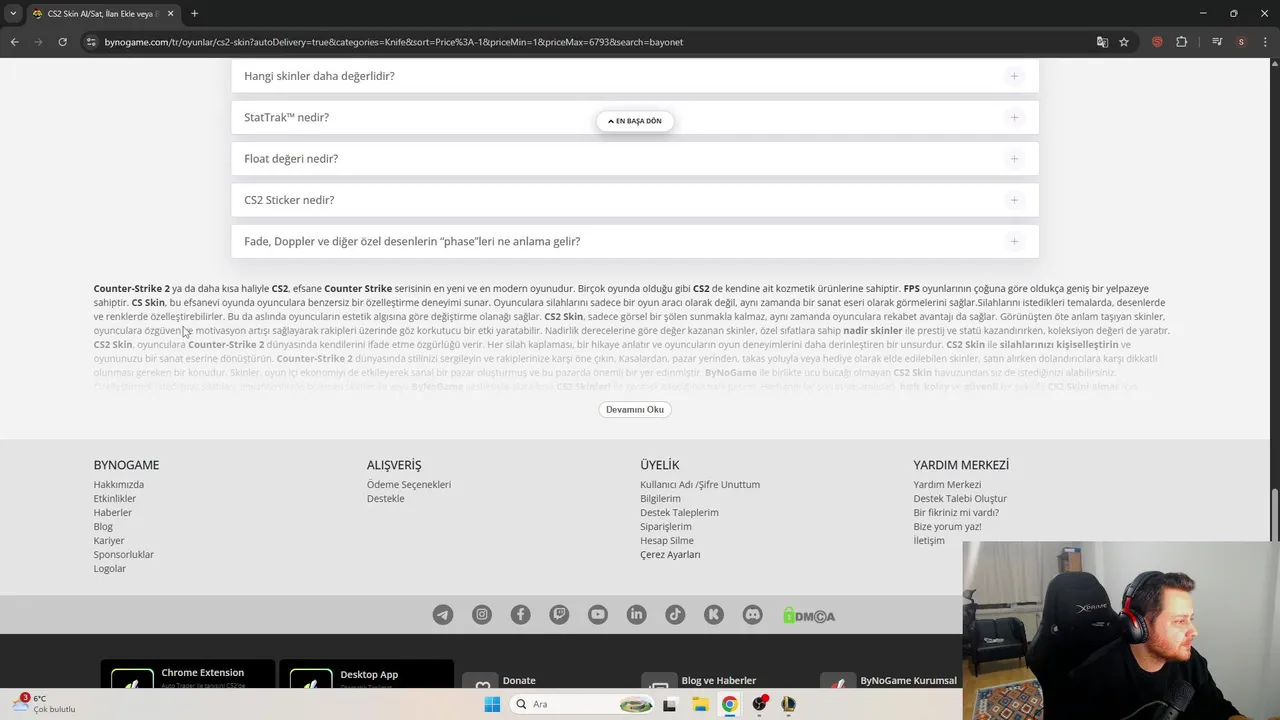Open Destek Taleplerim link
The width and height of the screenshot is (1280, 720).
(x=679, y=512)
